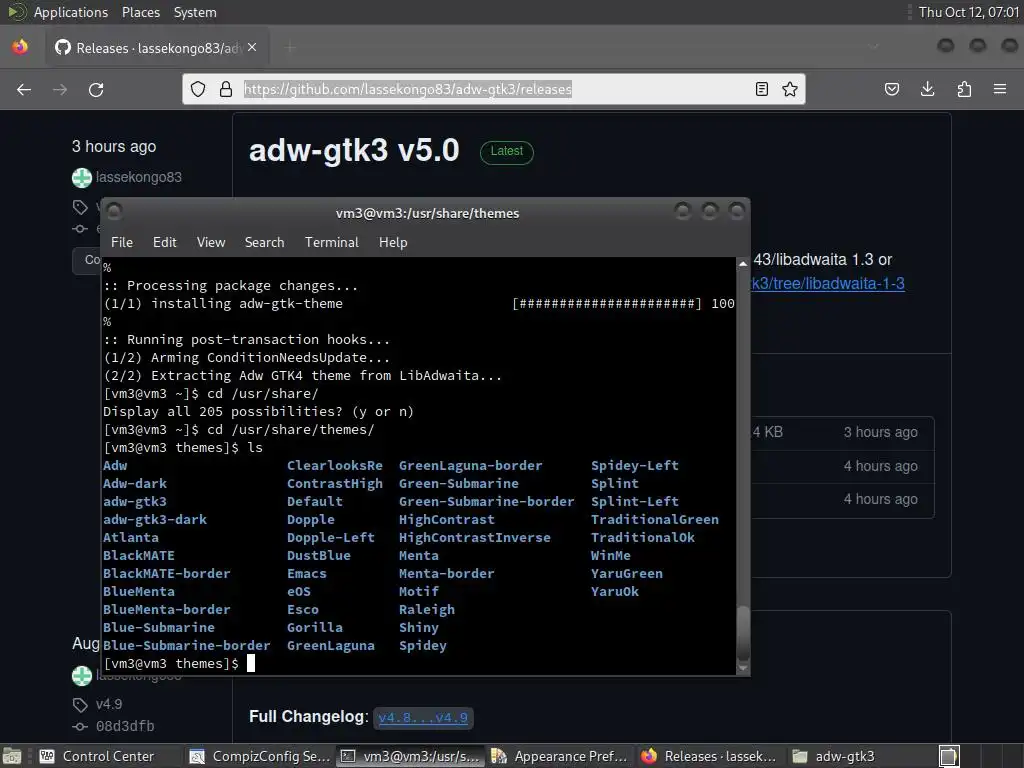The height and width of the screenshot is (768, 1024).
Task: Click the terminal title vm3@vm3:/usr/share/themes
Action: coord(427,214)
